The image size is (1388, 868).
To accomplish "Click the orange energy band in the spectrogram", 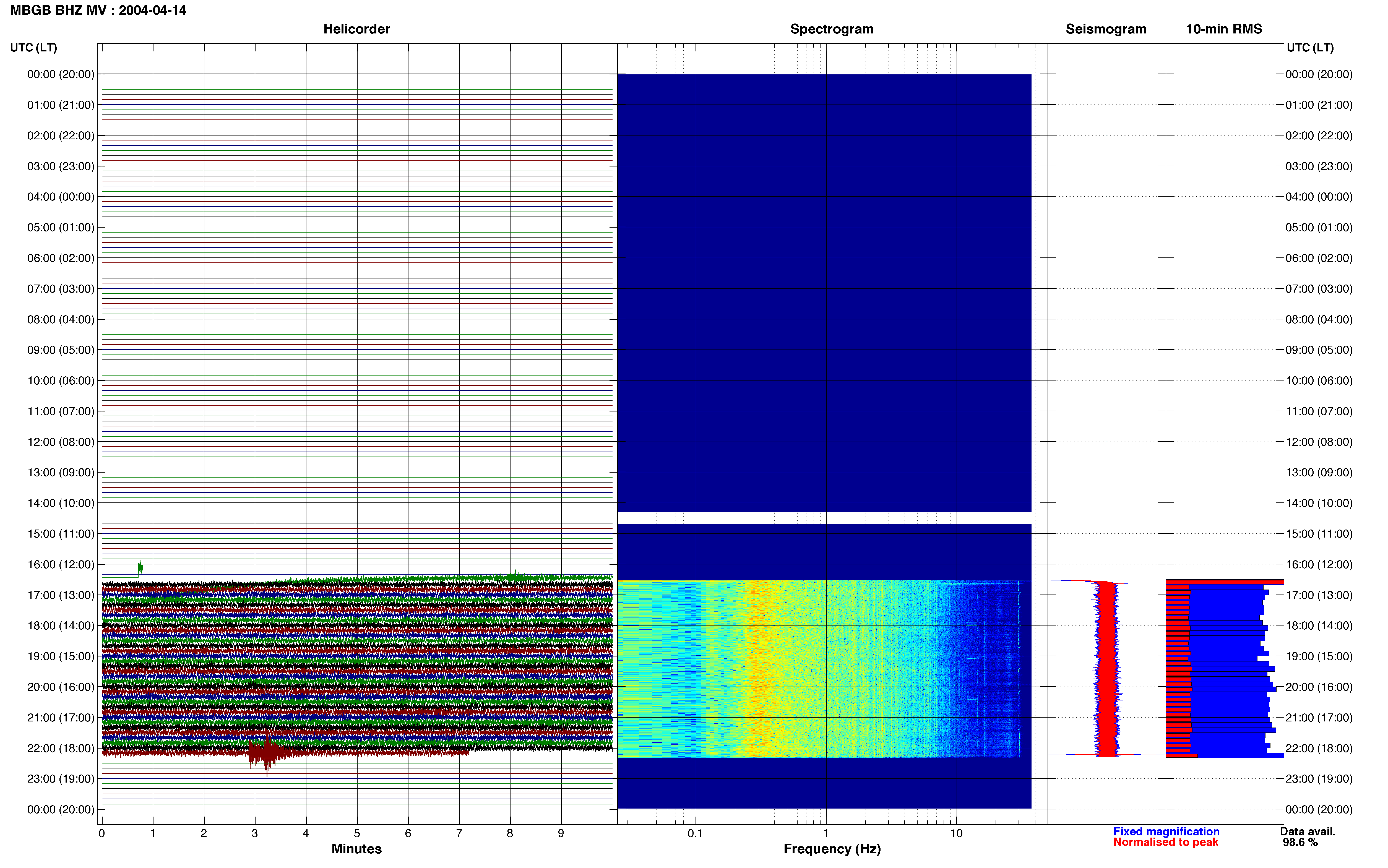I will click(x=759, y=669).
